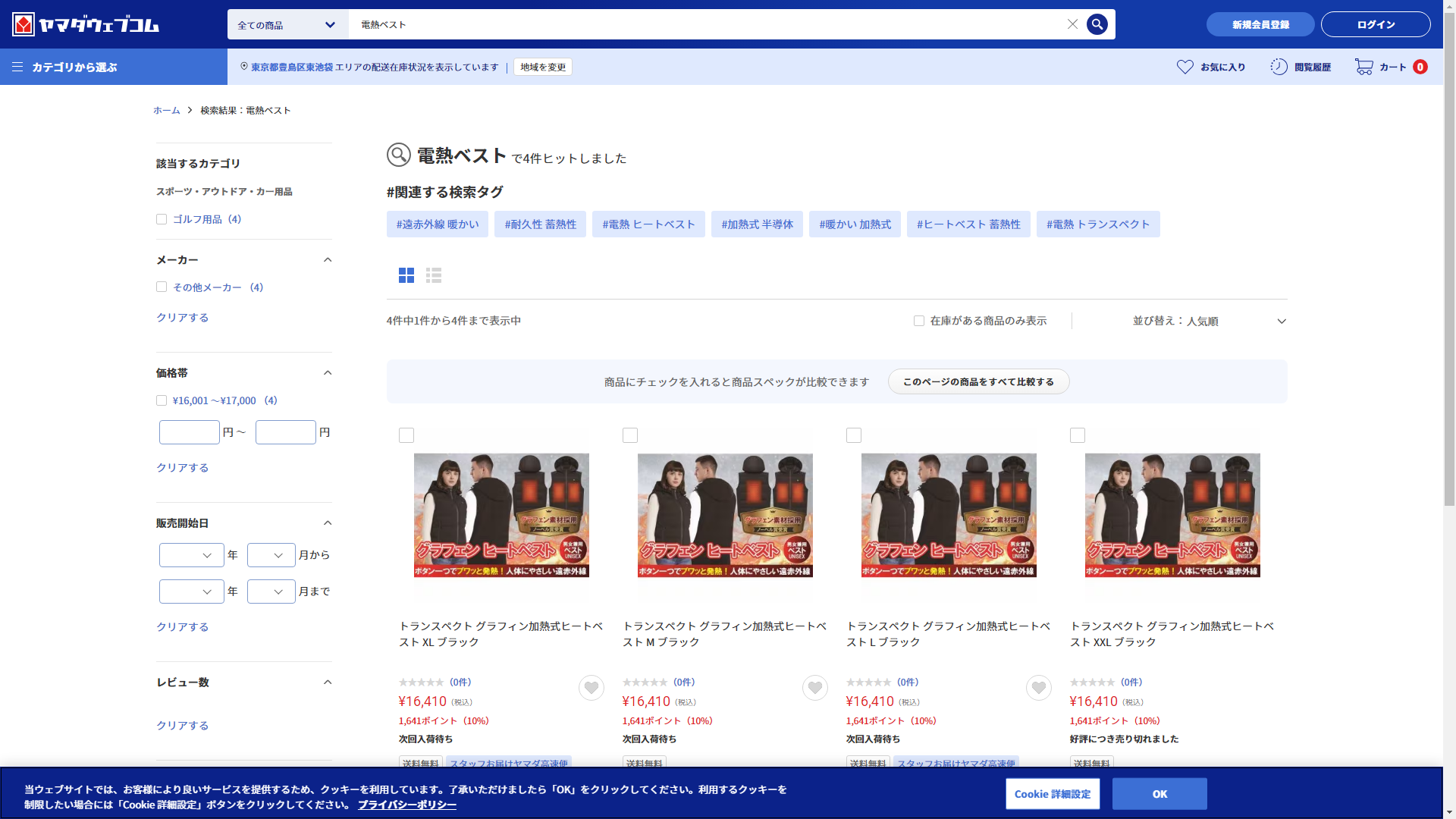
Task: Open cart via shopping cart icon
Action: point(1363,67)
